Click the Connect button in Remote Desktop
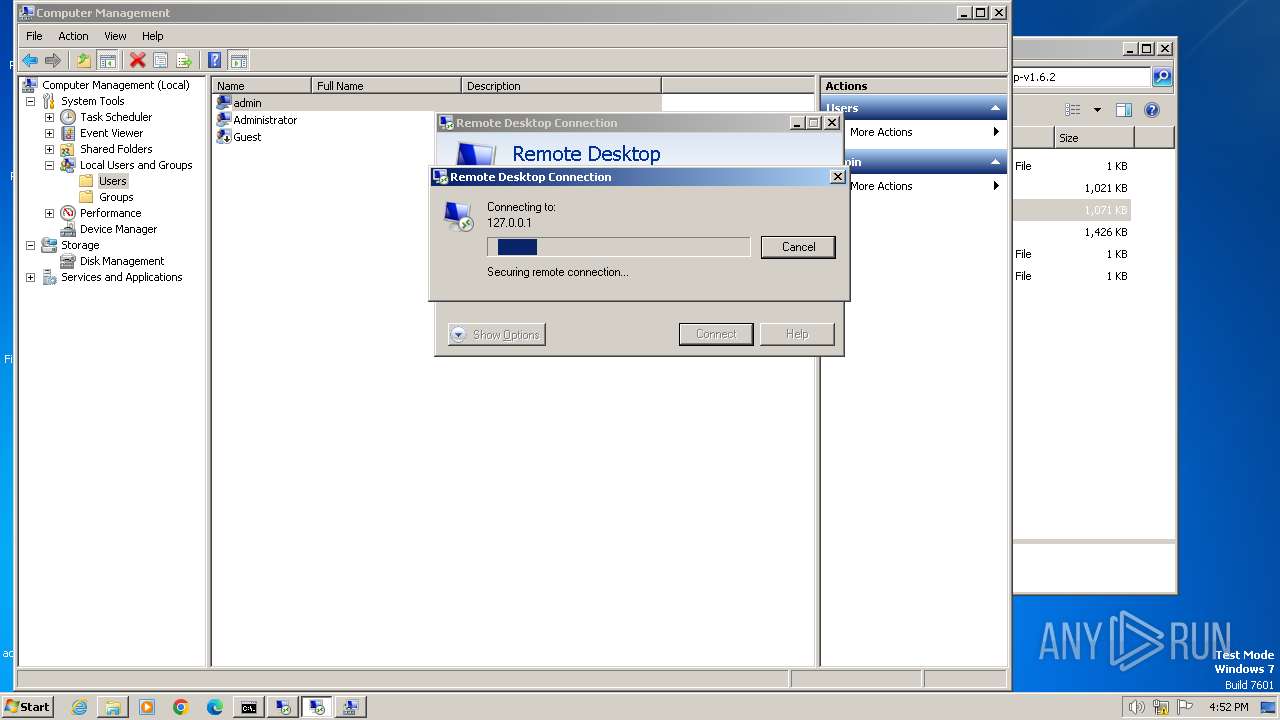The width and height of the screenshot is (1280, 720). tap(716, 334)
